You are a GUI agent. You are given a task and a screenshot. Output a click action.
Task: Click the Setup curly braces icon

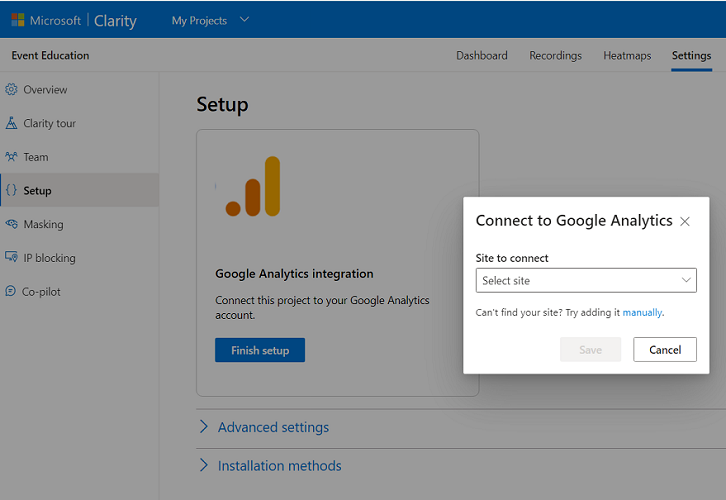click(11, 190)
